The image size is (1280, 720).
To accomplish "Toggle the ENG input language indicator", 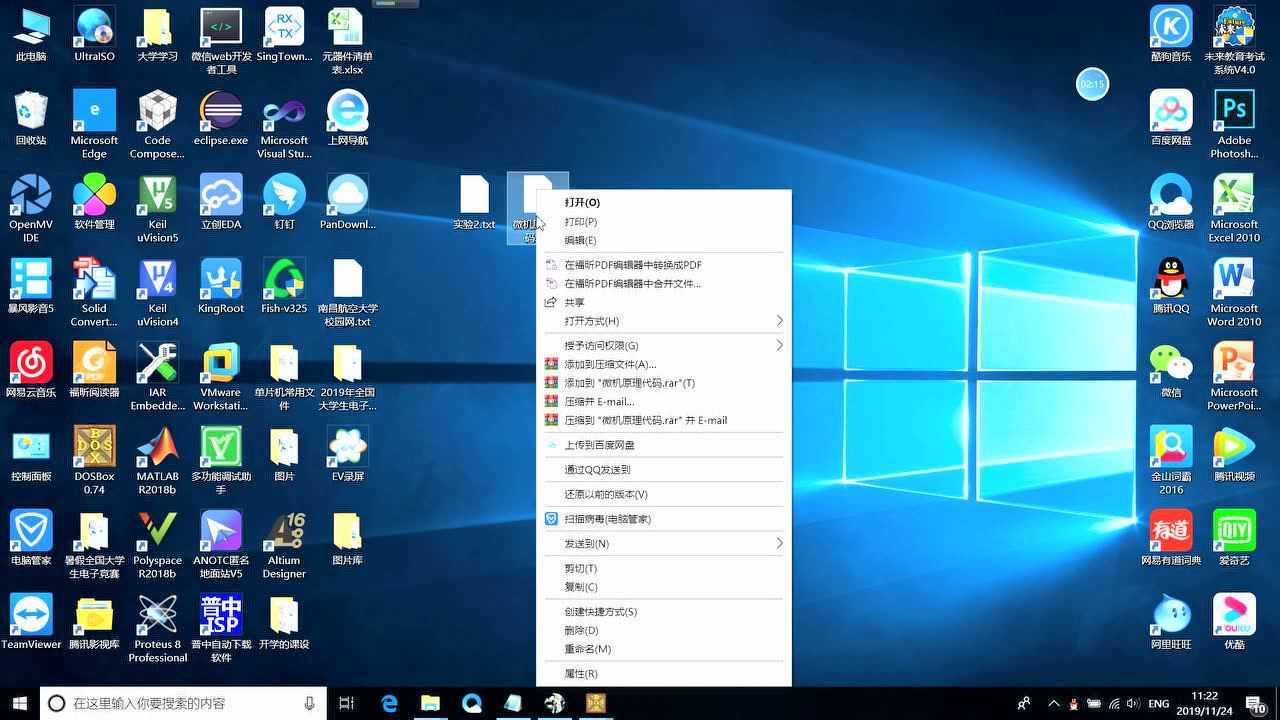I will click(x=1158, y=704).
